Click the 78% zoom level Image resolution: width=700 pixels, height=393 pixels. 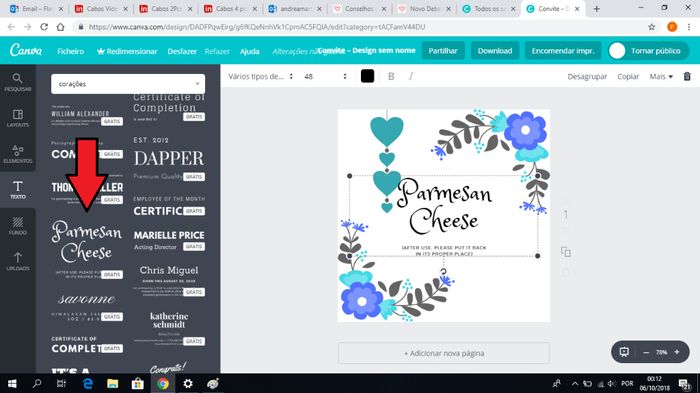661,352
